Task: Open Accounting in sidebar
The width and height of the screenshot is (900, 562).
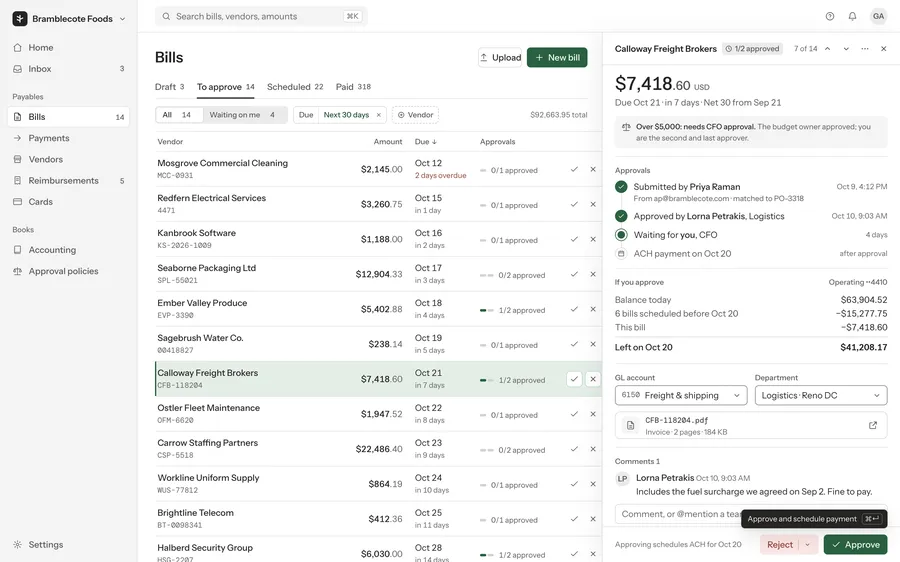Action: click(x=68, y=250)
